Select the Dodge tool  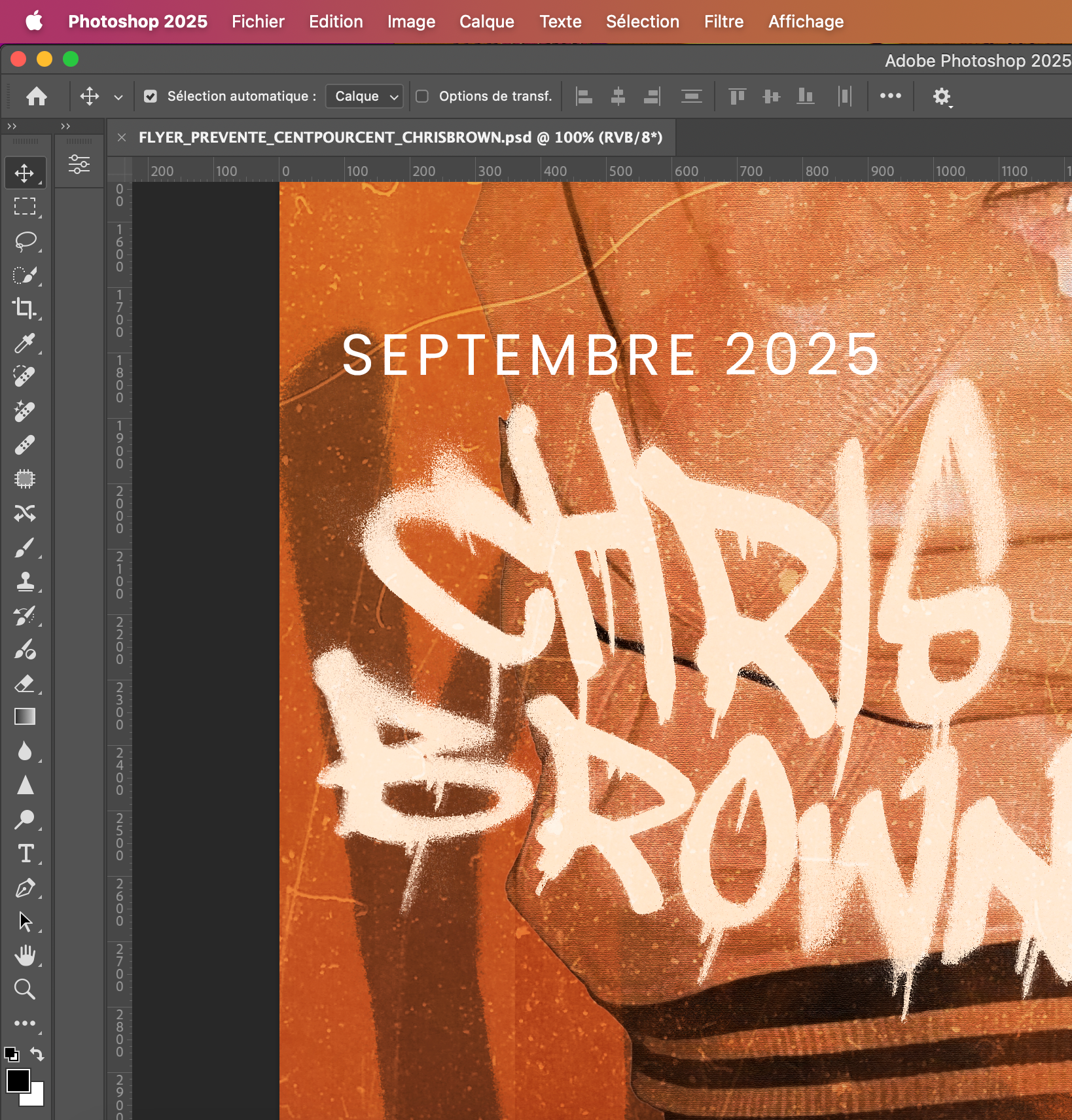(25, 819)
